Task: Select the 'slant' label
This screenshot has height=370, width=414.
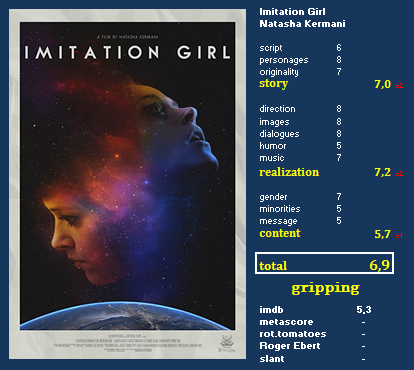Action: 272,359
